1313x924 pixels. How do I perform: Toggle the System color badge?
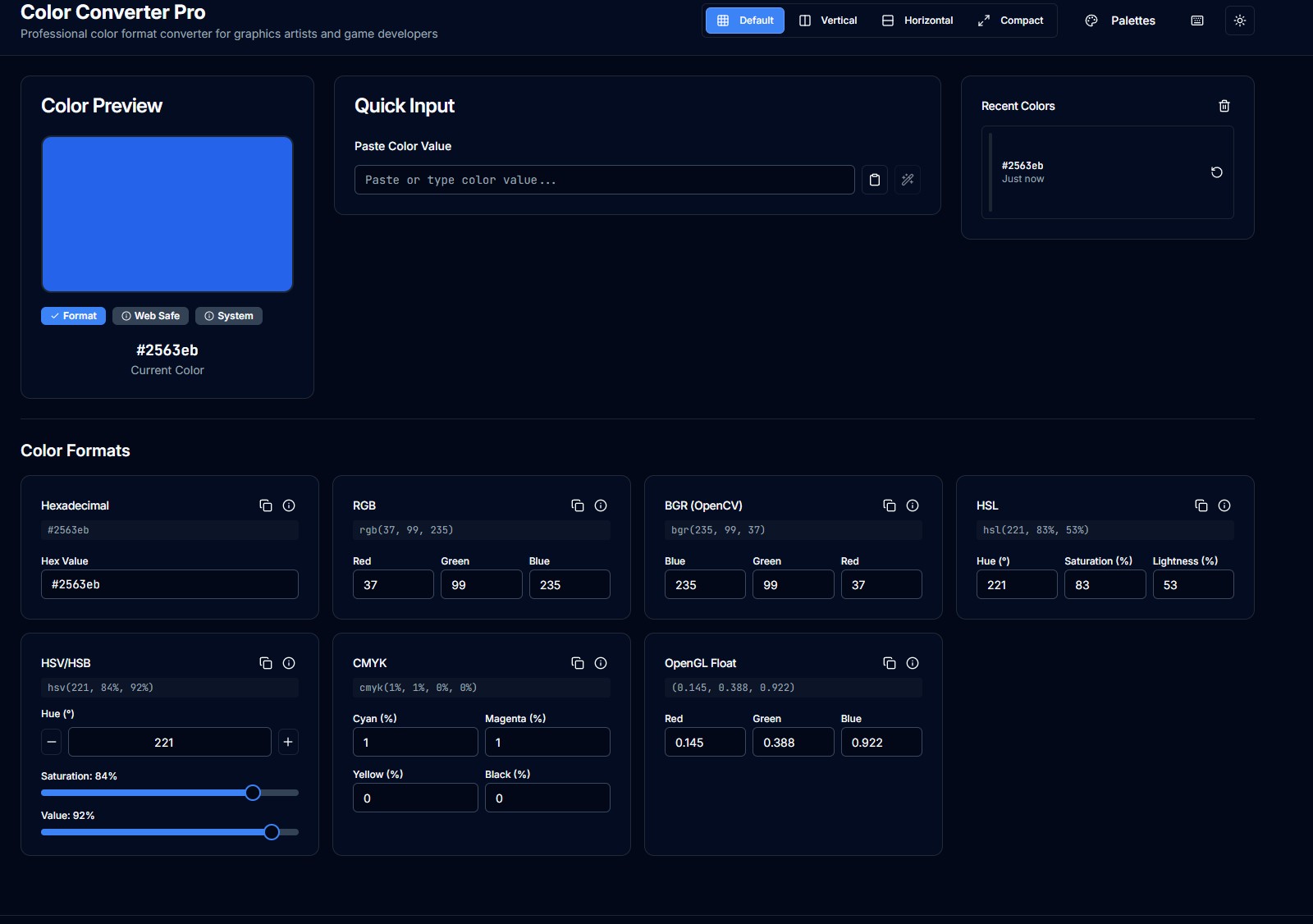pos(228,315)
